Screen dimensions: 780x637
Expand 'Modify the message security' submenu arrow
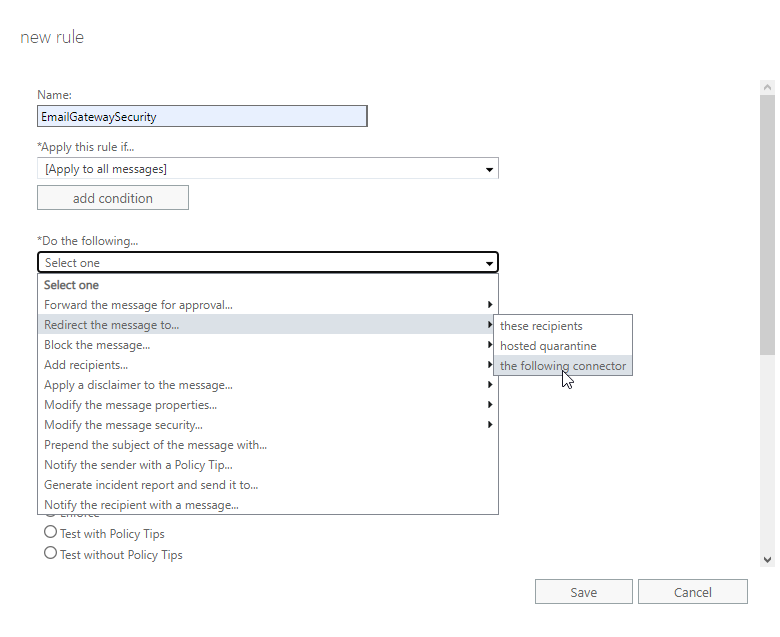[x=489, y=425]
